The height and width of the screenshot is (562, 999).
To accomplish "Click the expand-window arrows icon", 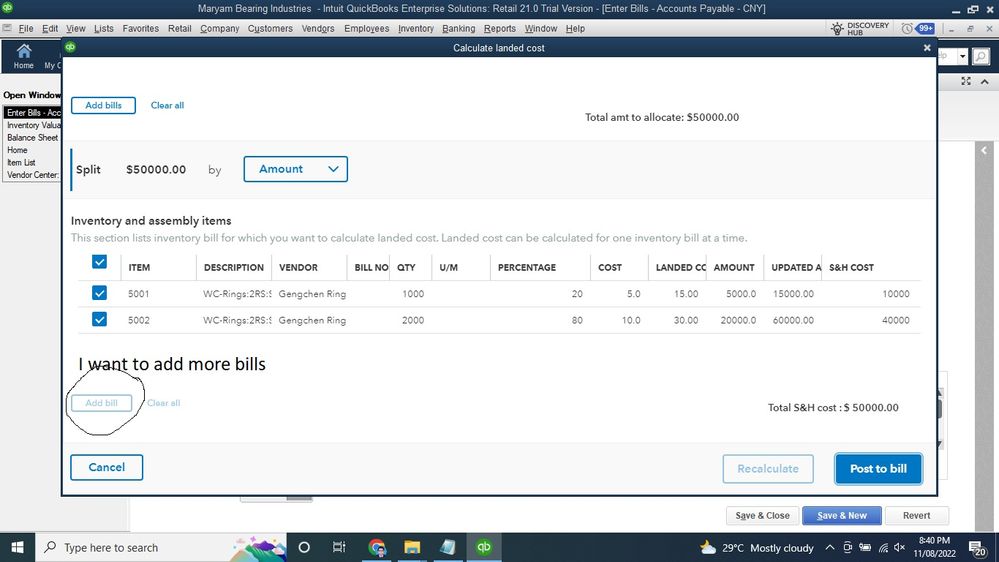I will [x=967, y=82].
